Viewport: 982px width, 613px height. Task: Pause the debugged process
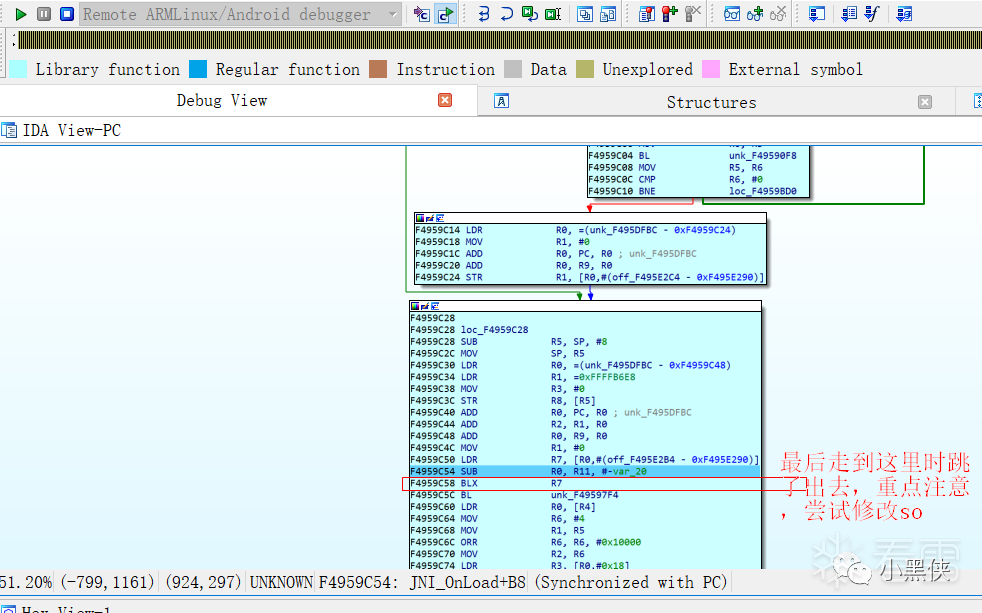(x=44, y=14)
